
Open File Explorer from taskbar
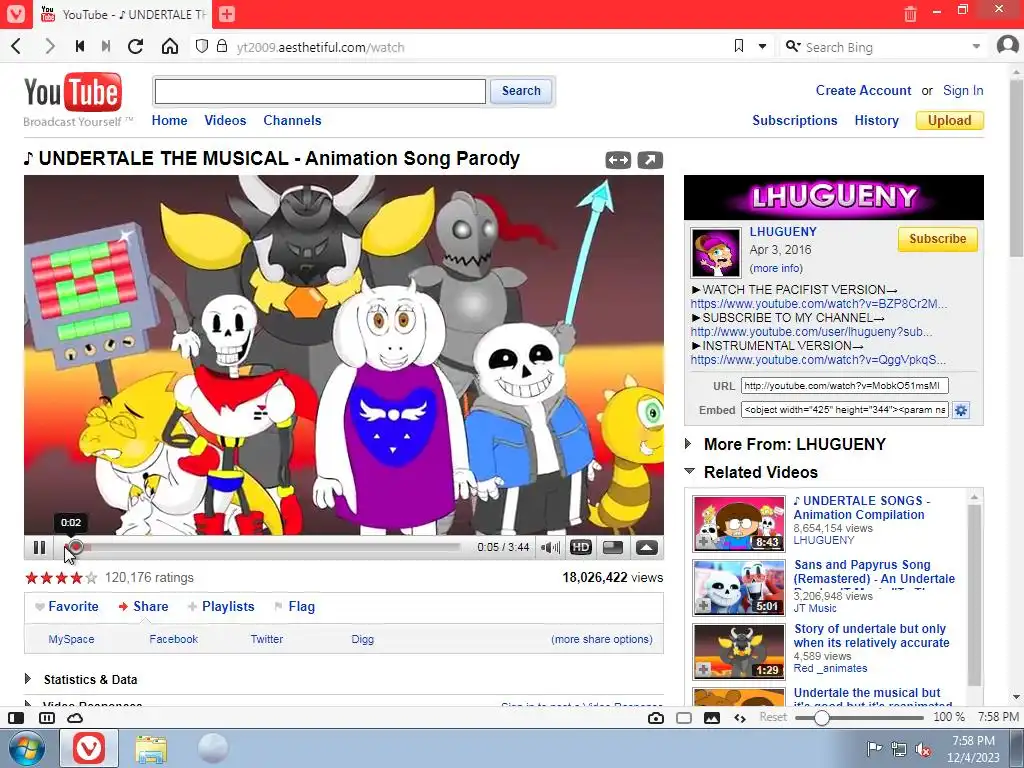pos(151,748)
